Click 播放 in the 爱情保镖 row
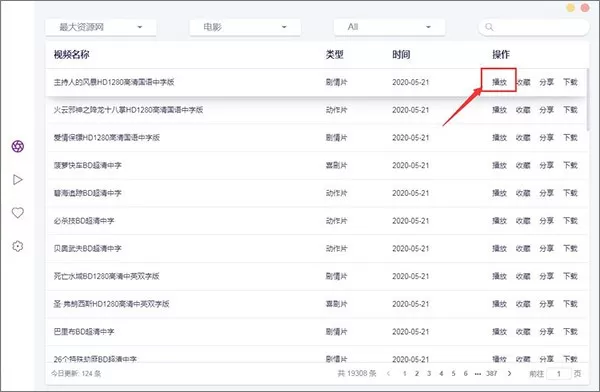 (499, 137)
